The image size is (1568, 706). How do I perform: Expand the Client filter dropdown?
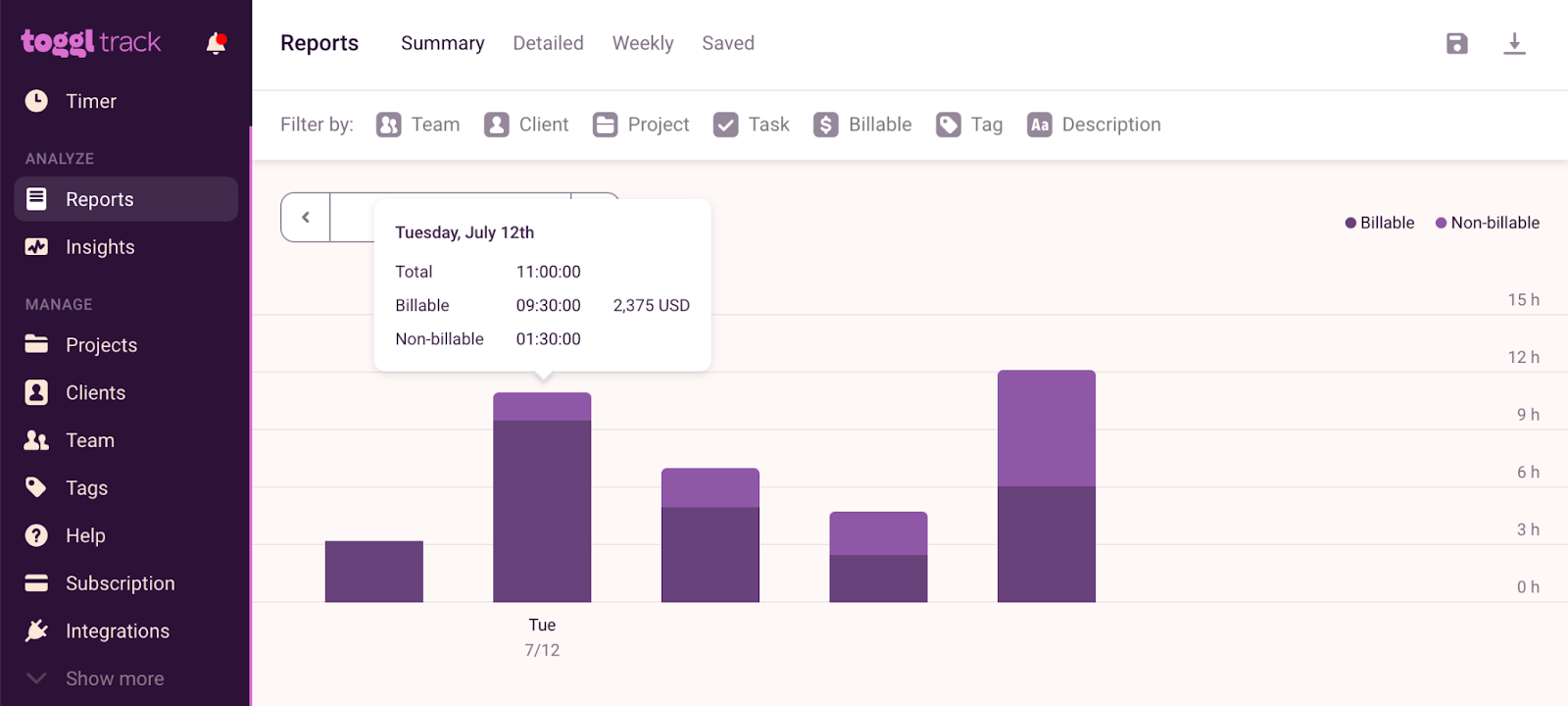click(x=526, y=125)
